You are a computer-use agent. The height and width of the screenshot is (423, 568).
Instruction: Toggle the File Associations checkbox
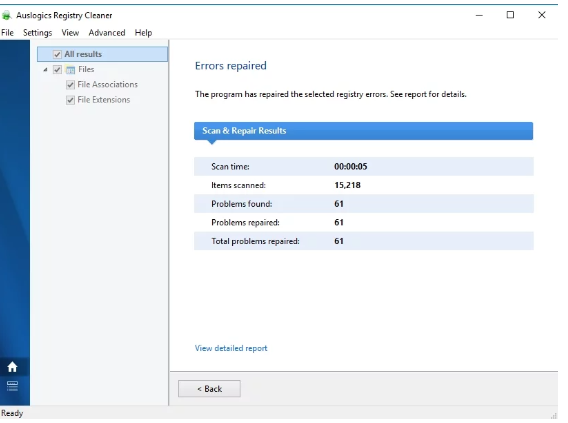(x=70, y=85)
